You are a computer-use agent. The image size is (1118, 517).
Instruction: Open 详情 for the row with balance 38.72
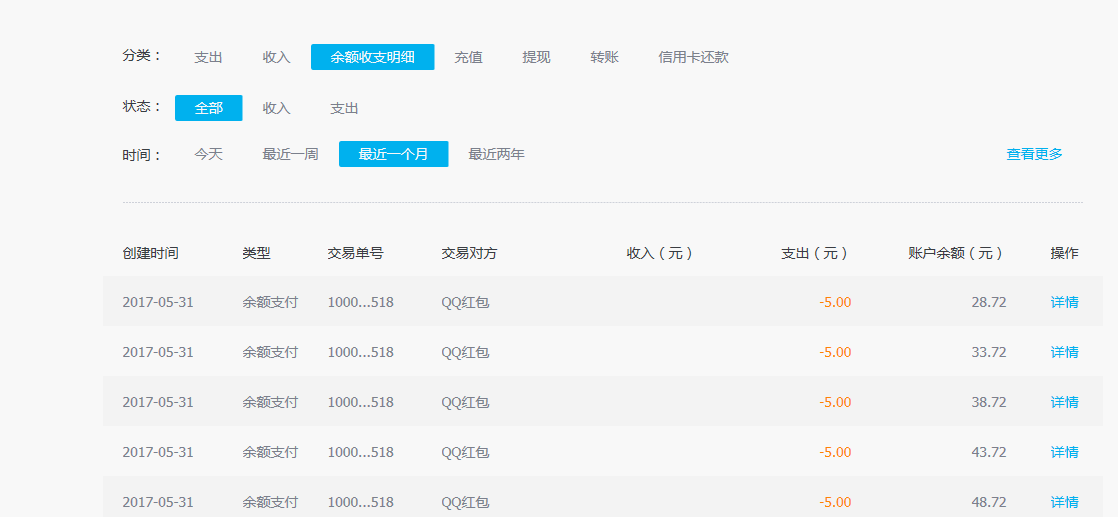[x=1065, y=402]
